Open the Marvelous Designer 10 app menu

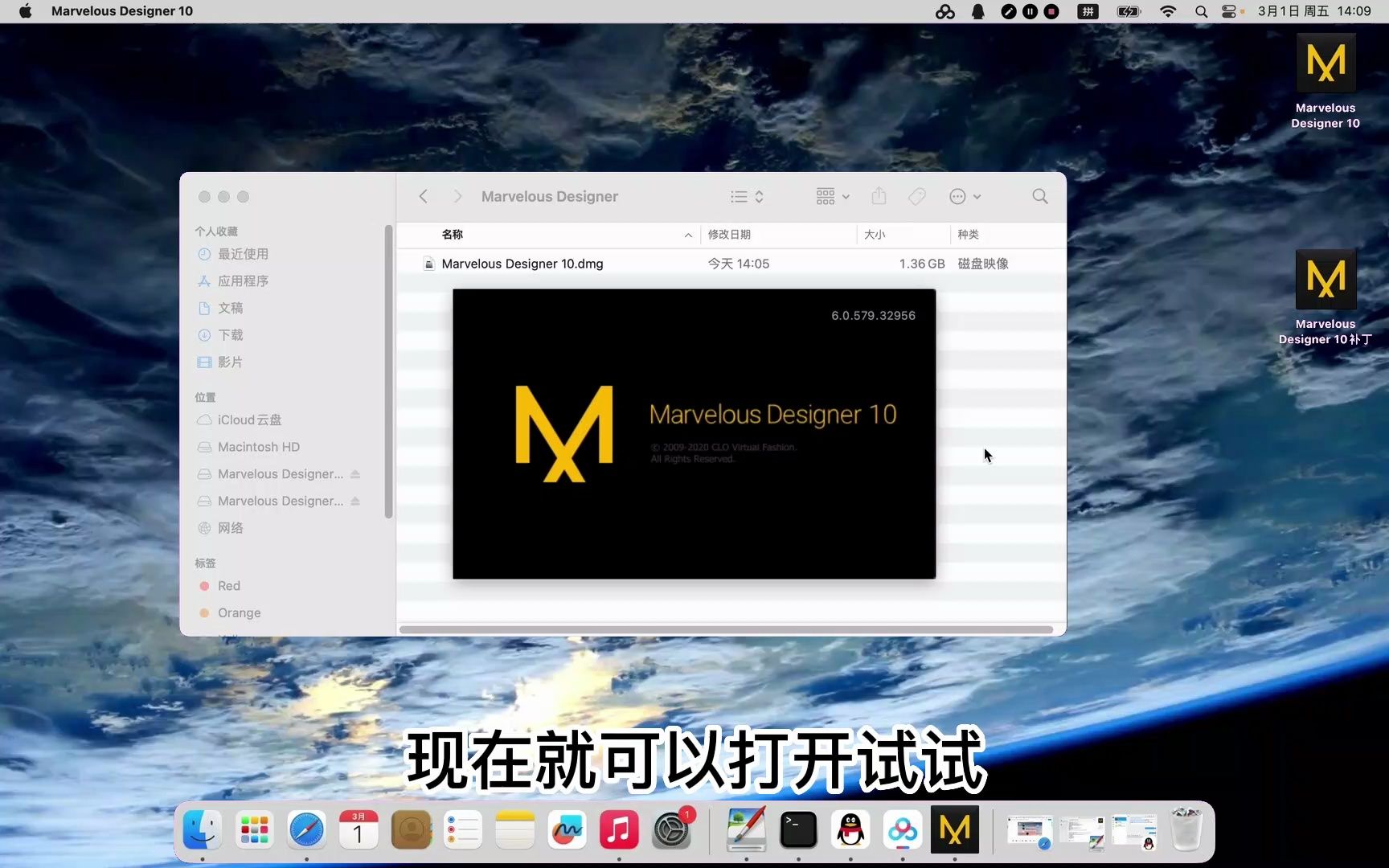pos(122,11)
